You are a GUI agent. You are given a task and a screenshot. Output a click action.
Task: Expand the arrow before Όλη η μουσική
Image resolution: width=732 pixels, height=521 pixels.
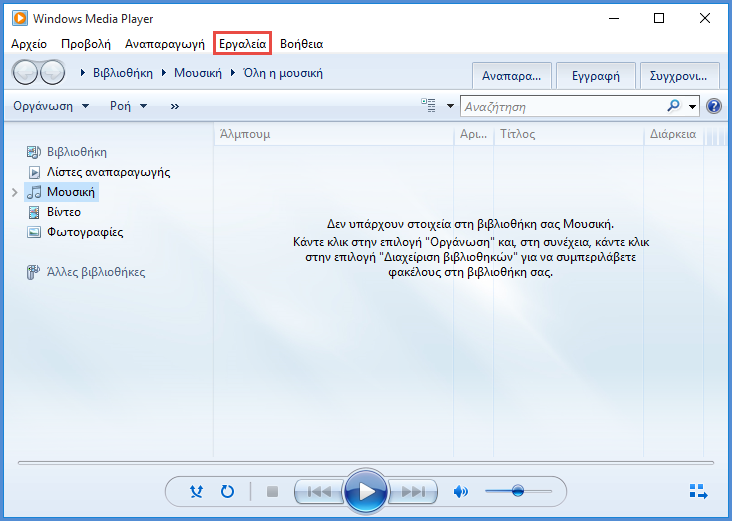click(232, 73)
